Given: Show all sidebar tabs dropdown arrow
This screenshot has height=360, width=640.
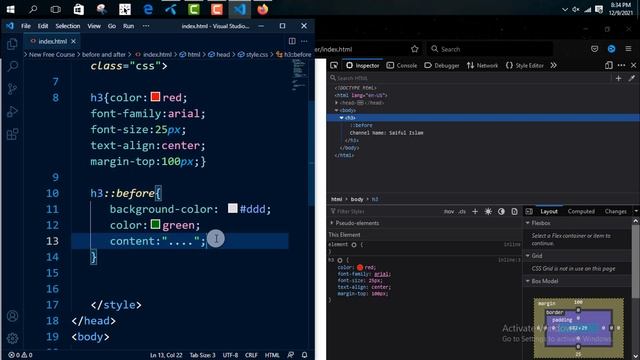Looking at the screenshot, I should [x=636, y=211].
